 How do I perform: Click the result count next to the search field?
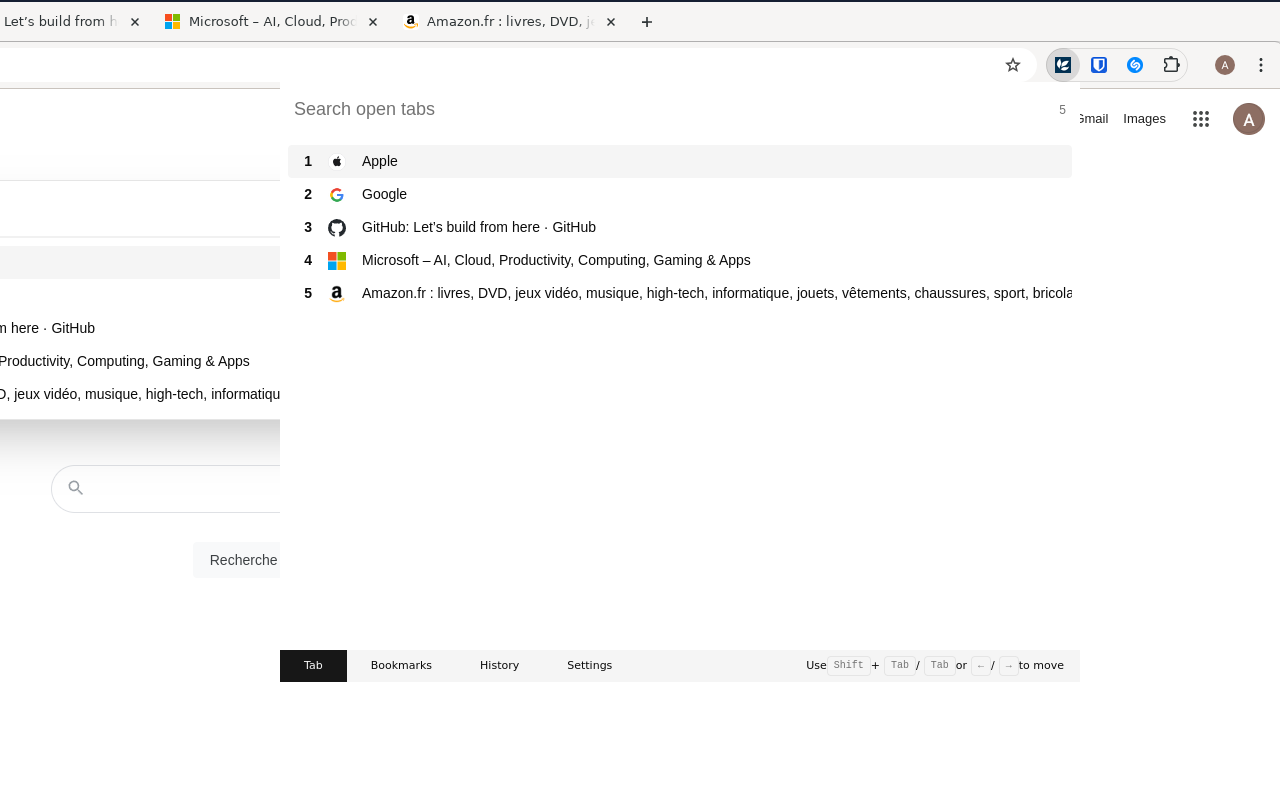tap(1062, 110)
